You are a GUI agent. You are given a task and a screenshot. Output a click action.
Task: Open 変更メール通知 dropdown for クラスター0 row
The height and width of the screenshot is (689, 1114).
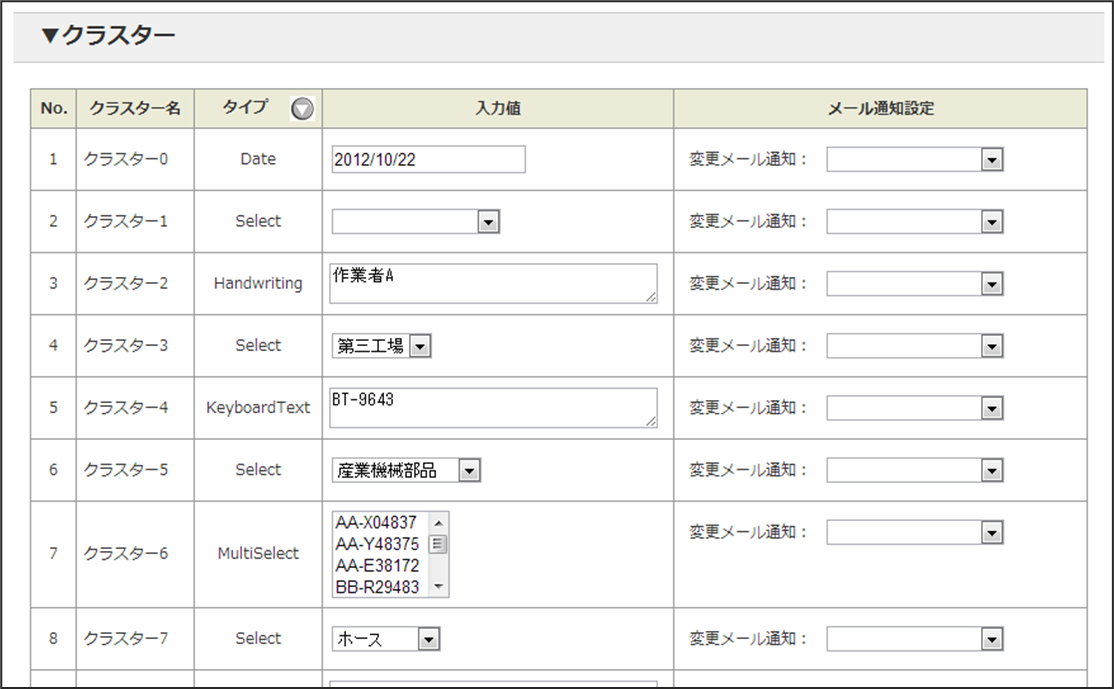pos(914,160)
